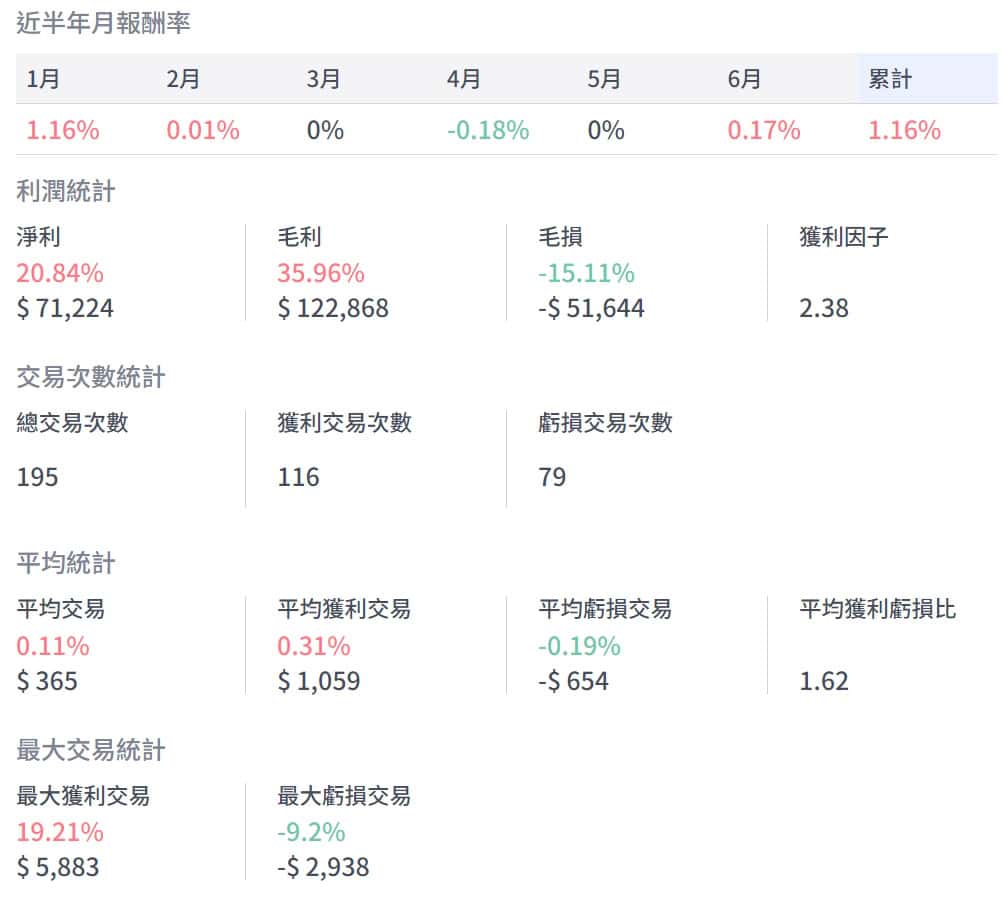Select the 毛利 percentage 35.96%
This screenshot has height=913, width=1003.
(x=321, y=273)
